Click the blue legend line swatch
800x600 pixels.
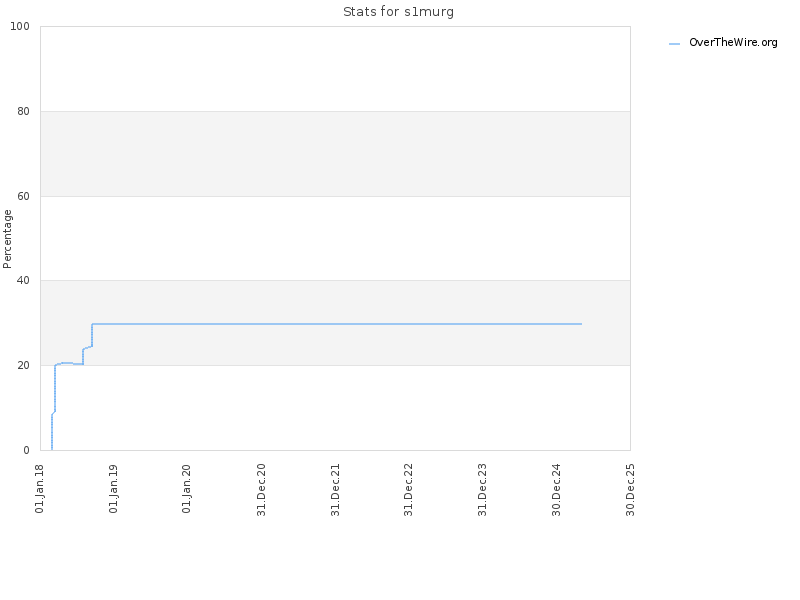click(x=674, y=44)
